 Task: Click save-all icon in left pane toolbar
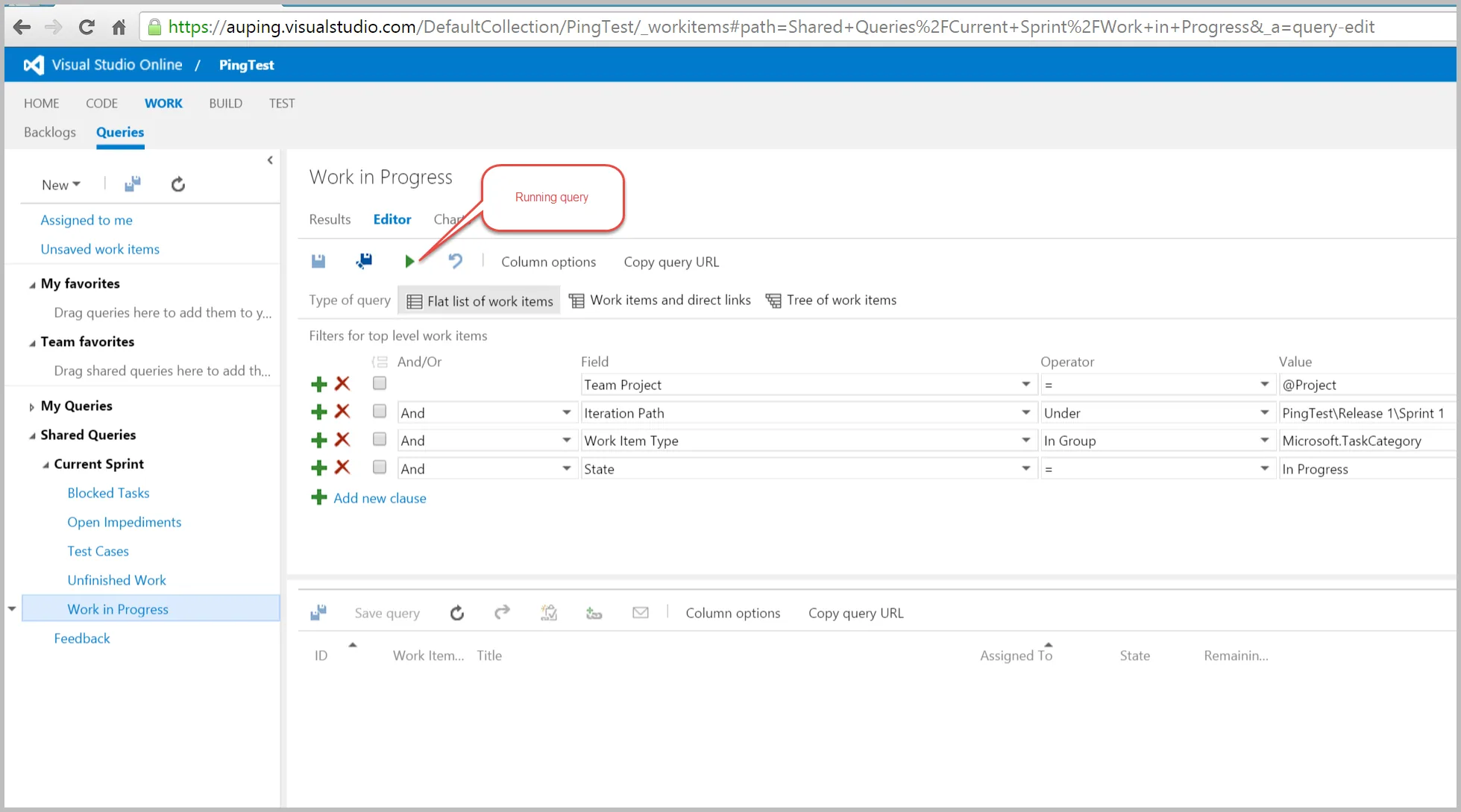133,184
